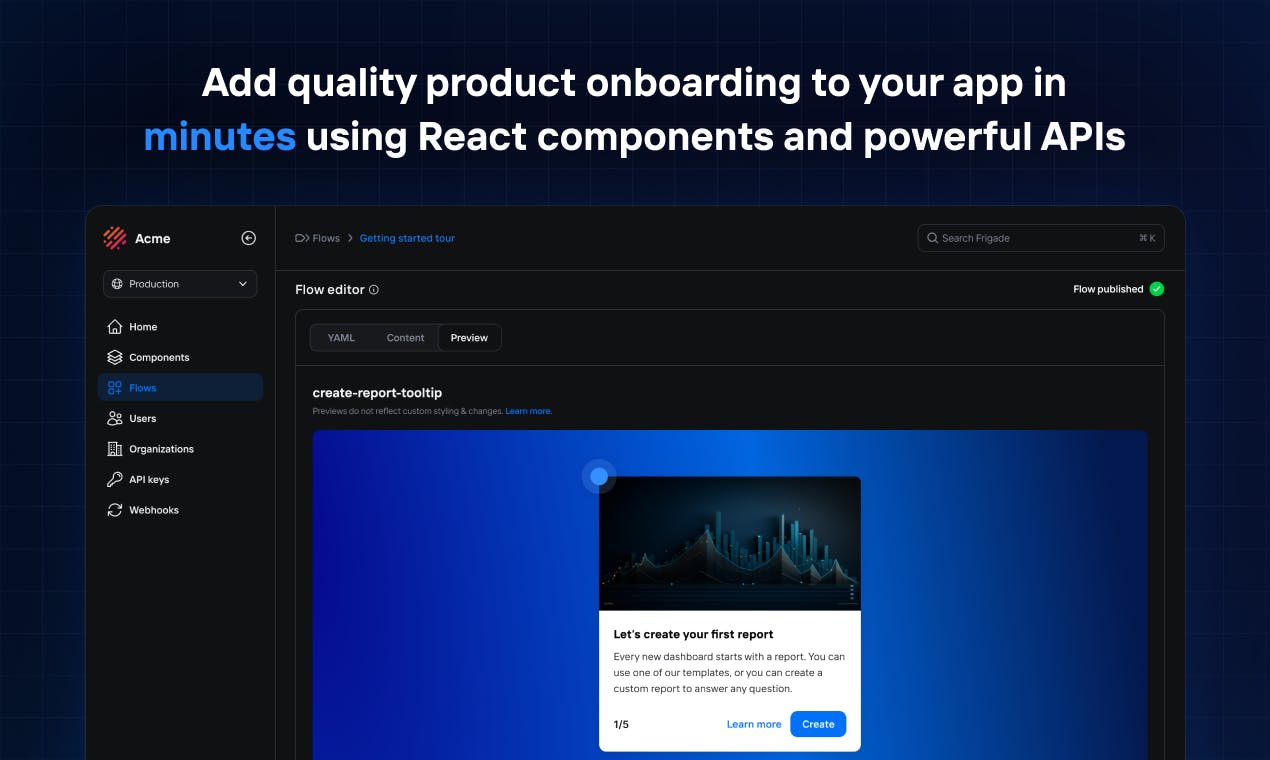This screenshot has width=1270, height=760.
Task: Click Learn more in the tooltip
Action: point(754,724)
